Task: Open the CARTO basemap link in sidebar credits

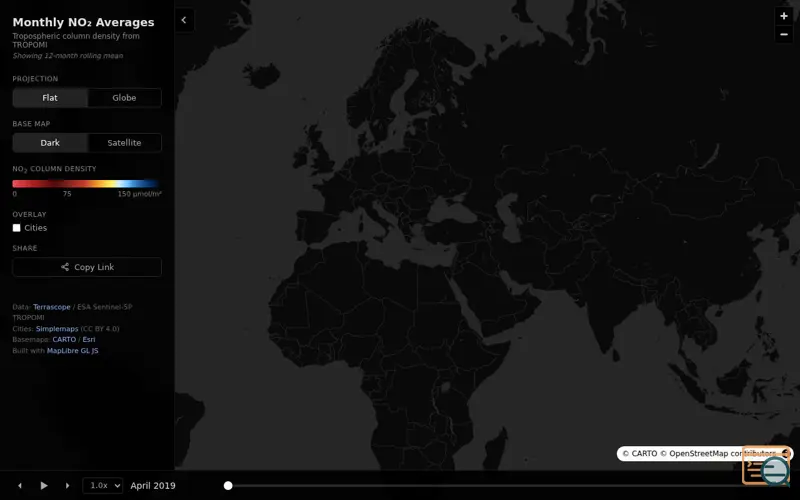Action: [x=64, y=340]
